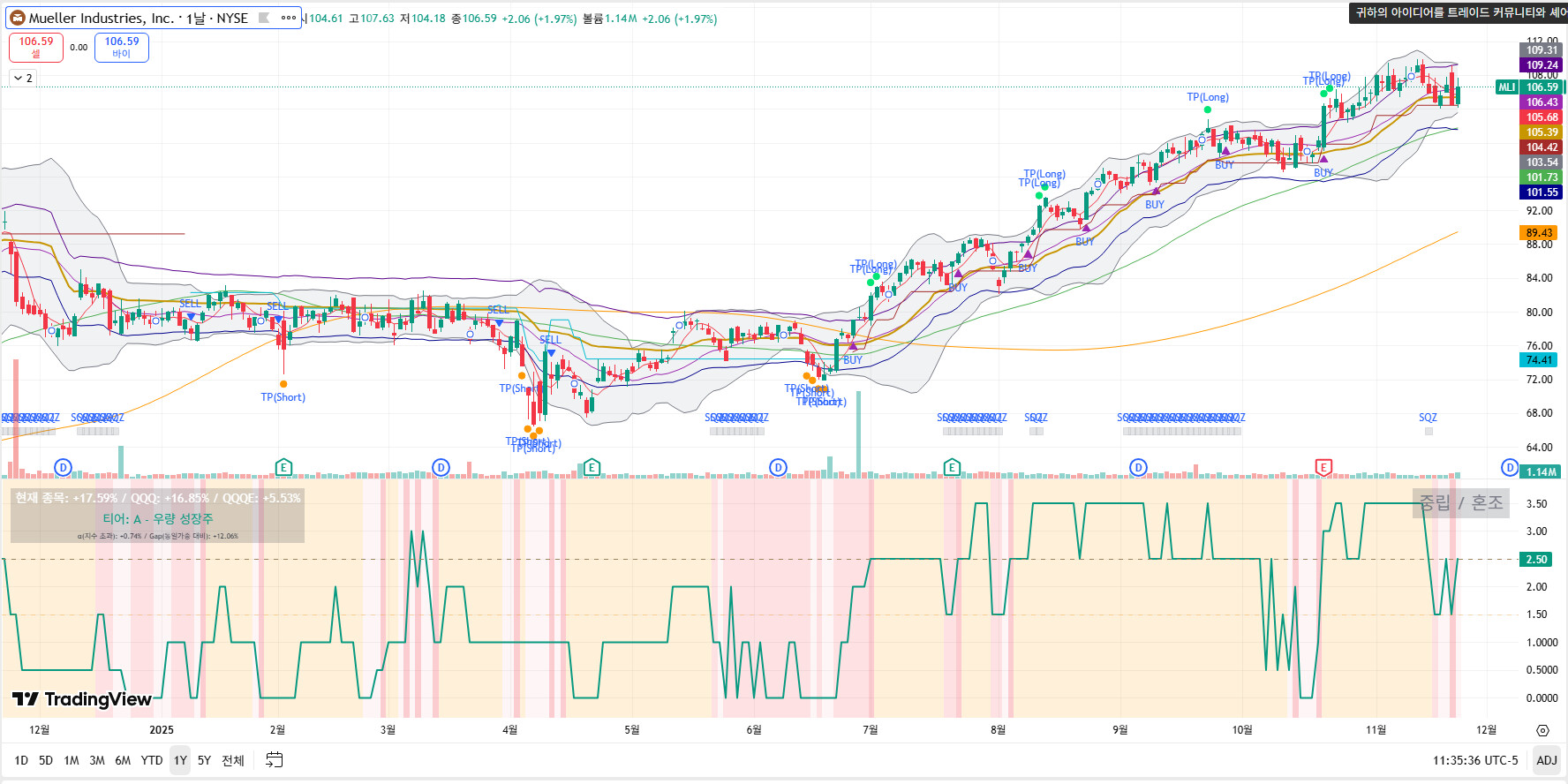This screenshot has height=784, width=1568.
Task: Open chart settings gear on the time axis
Action: click(1542, 730)
